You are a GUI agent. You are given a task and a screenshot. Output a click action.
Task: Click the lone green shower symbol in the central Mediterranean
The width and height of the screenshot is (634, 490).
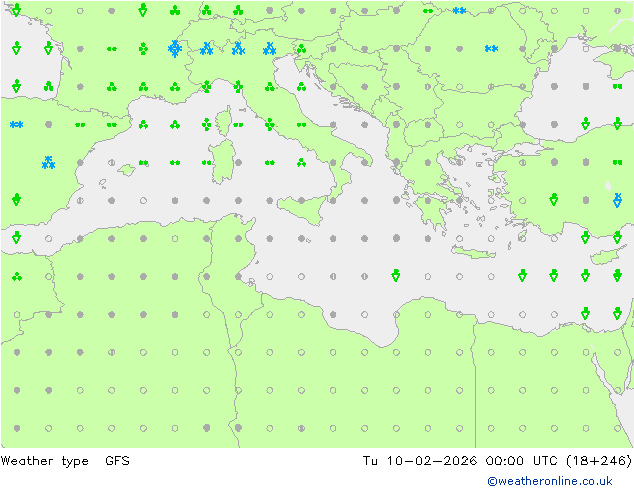(396, 275)
